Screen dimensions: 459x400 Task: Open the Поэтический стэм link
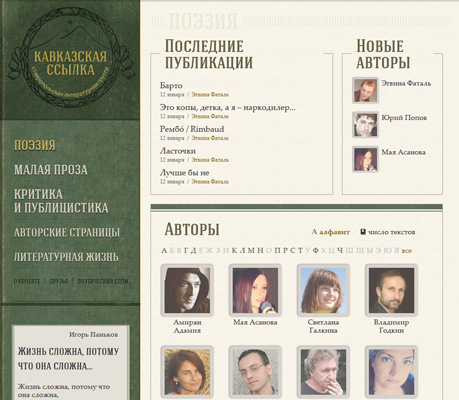click(x=103, y=281)
